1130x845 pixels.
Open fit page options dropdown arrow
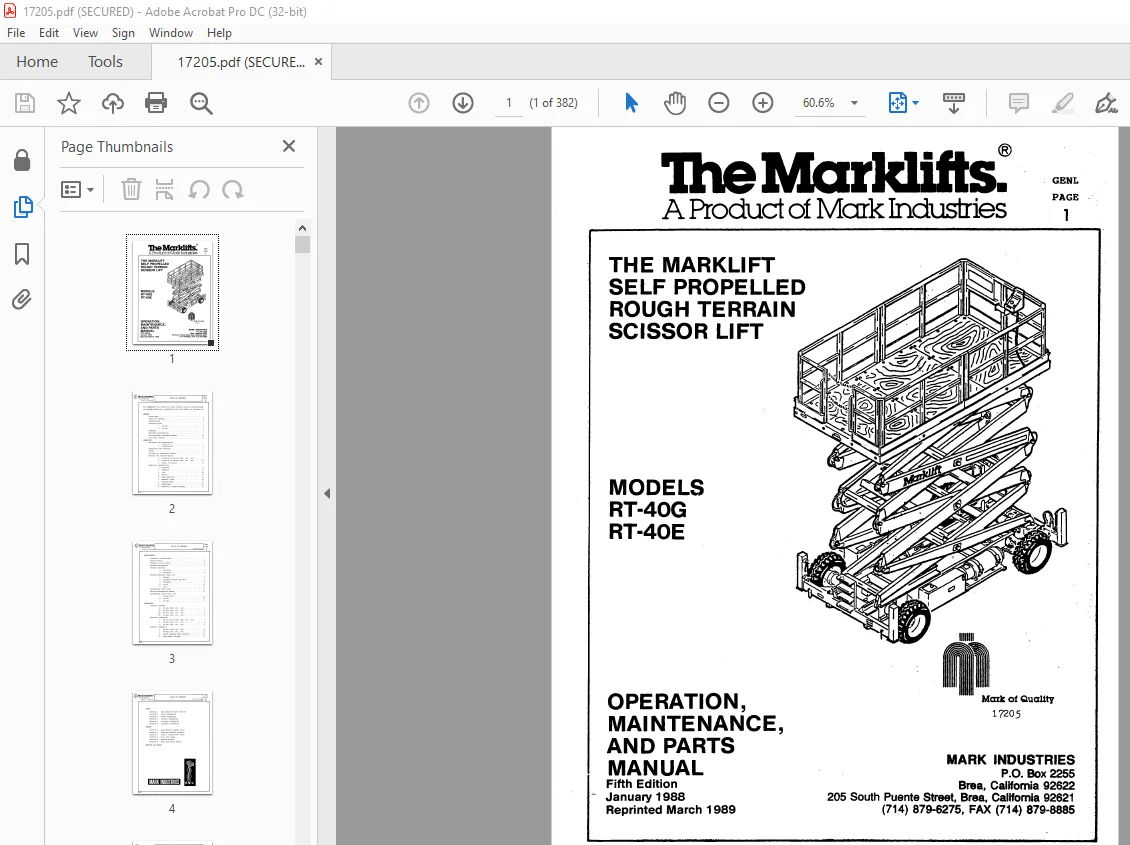tap(915, 103)
